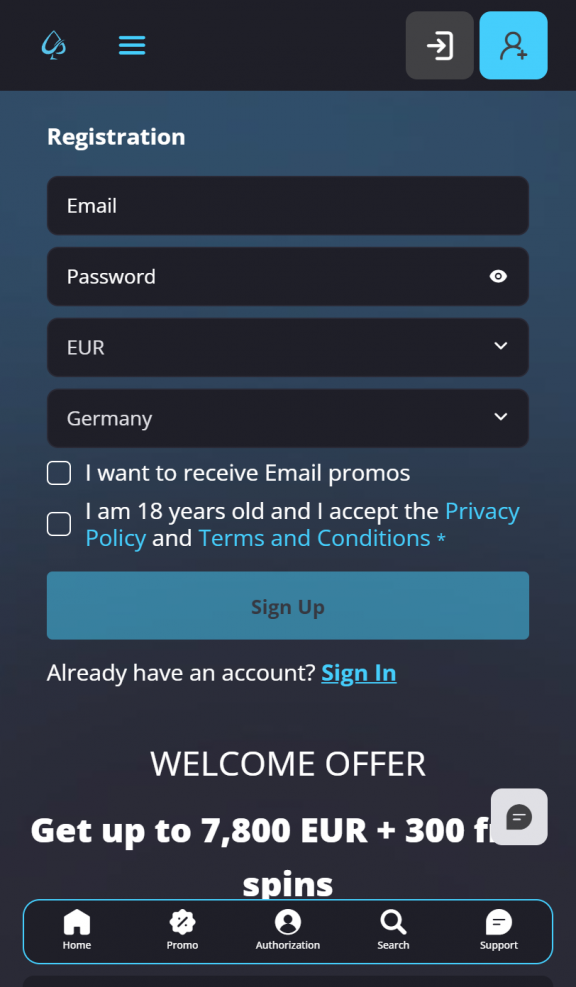576x987 pixels.
Task: Click the login arrow icon button
Action: (x=439, y=45)
